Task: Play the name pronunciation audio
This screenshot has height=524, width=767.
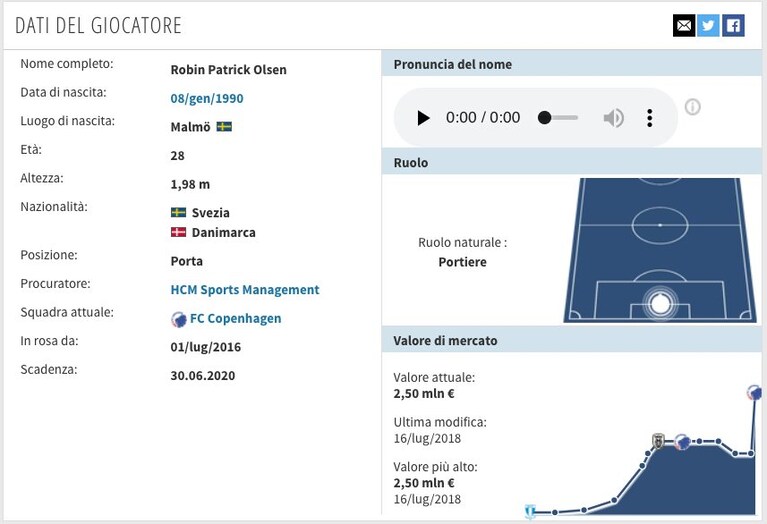Action: pos(423,118)
